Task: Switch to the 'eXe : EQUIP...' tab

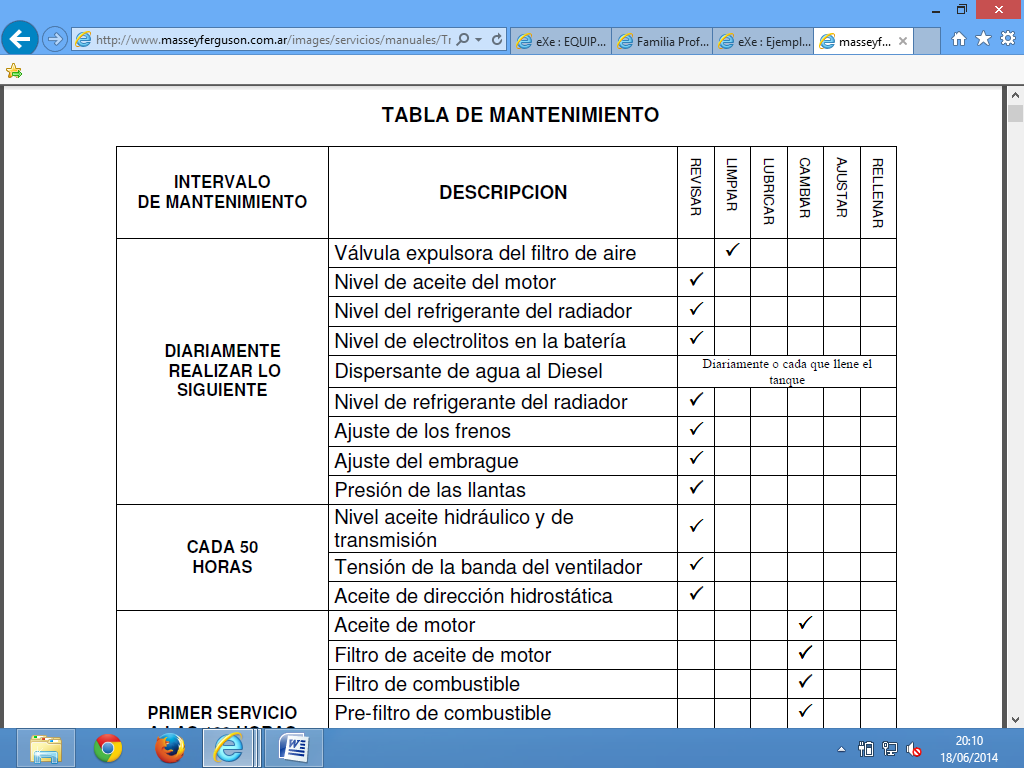Action: point(560,41)
